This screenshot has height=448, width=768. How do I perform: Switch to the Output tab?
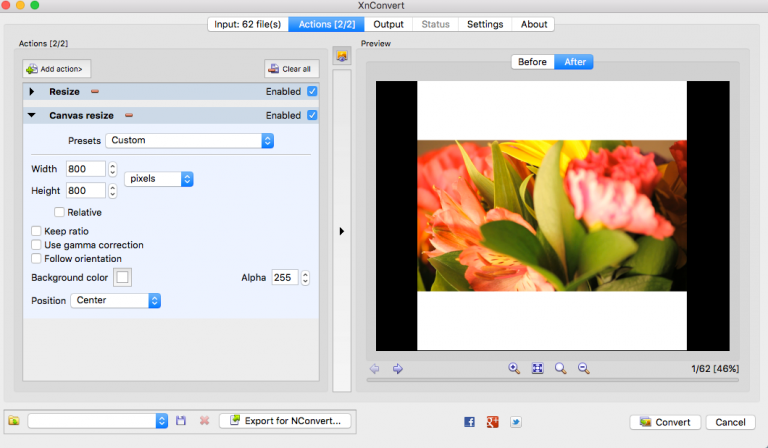click(388, 24)
